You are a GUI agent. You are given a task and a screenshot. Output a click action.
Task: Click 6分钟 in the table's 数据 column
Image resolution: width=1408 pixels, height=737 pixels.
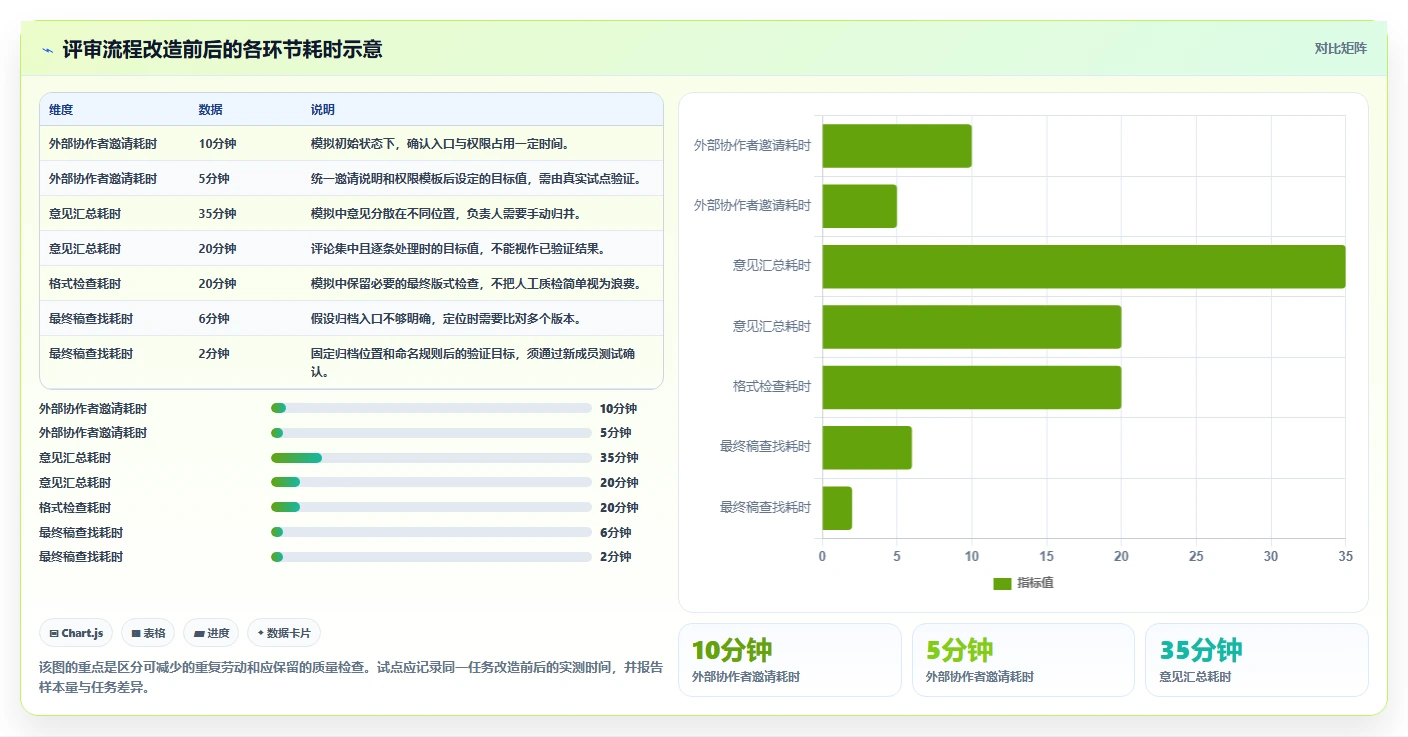[213, 318]
